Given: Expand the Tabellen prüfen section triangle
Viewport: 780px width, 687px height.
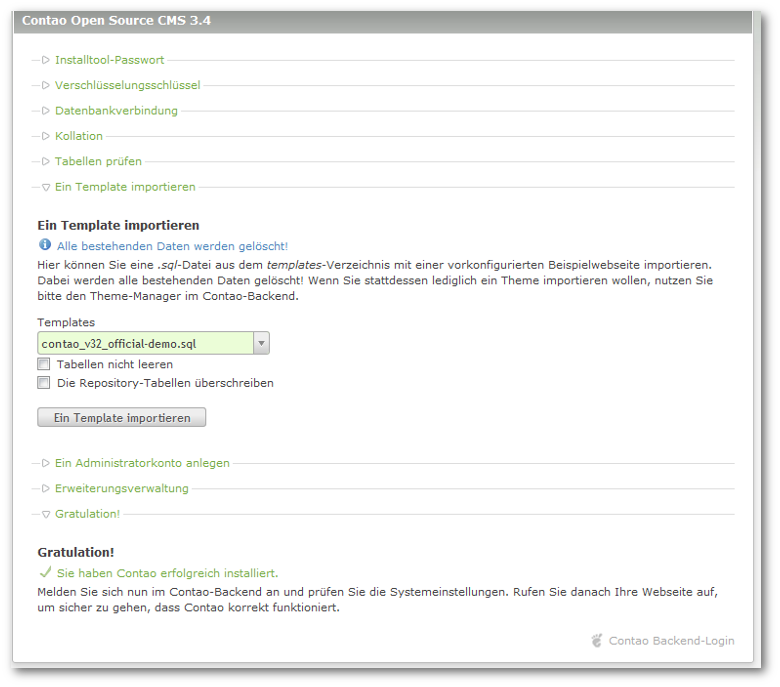Looking at the screenshot, I should [46, 162].
